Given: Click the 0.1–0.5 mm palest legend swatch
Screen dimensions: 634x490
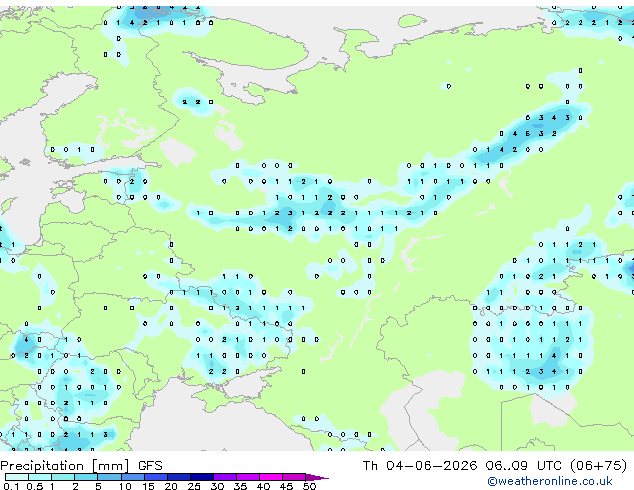Looking at the screenshot, I should pyautogui.click(x=17, y=477).
